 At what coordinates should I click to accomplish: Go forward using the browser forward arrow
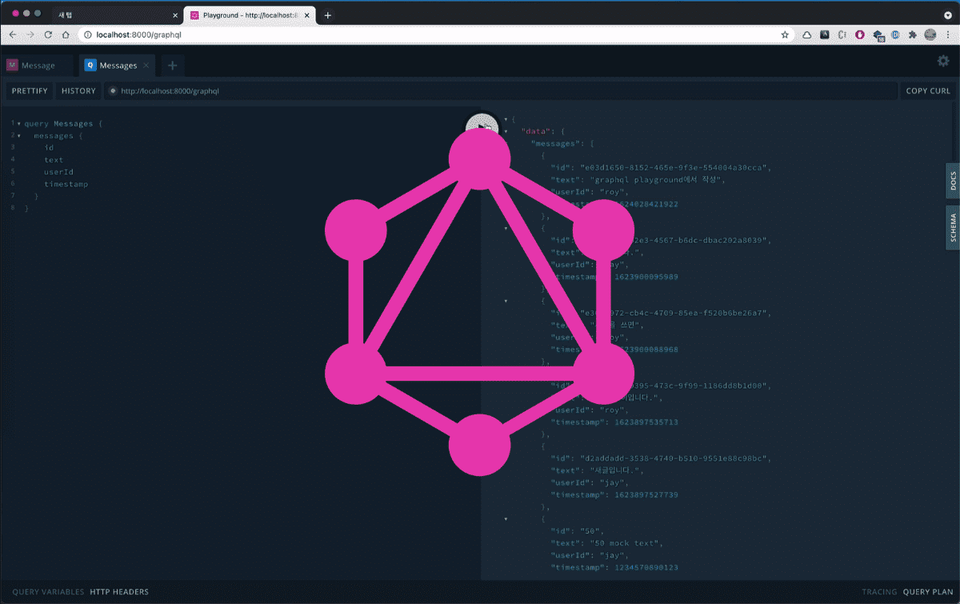(x=30, y=35)
